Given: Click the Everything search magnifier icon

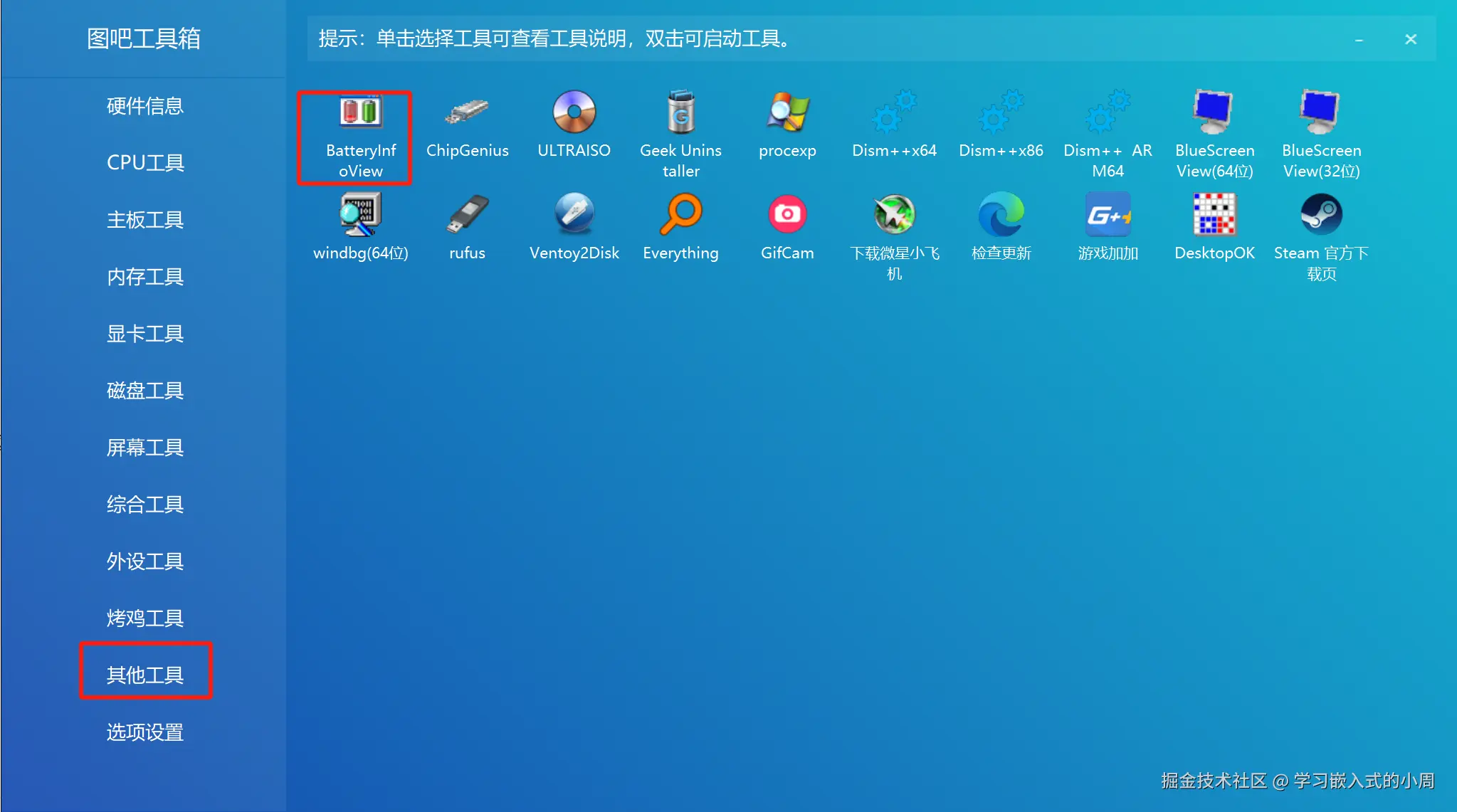Looking at the screenshot, I should coord(680,214).
